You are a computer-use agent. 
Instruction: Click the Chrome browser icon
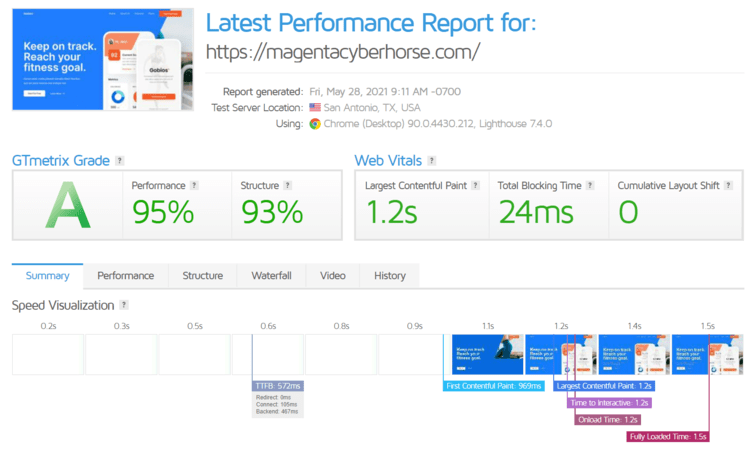tap(315, 124)
